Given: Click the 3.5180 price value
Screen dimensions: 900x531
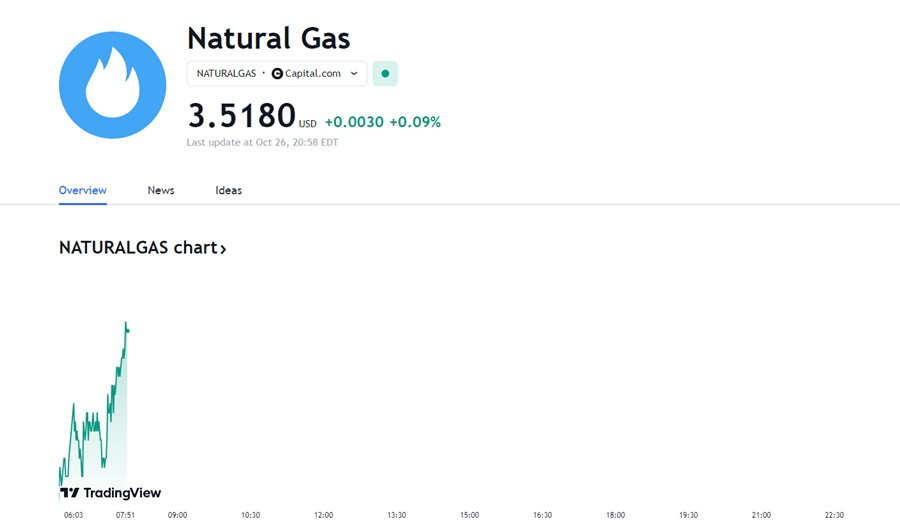Looking at the screenshot, I should pos(242,115).
